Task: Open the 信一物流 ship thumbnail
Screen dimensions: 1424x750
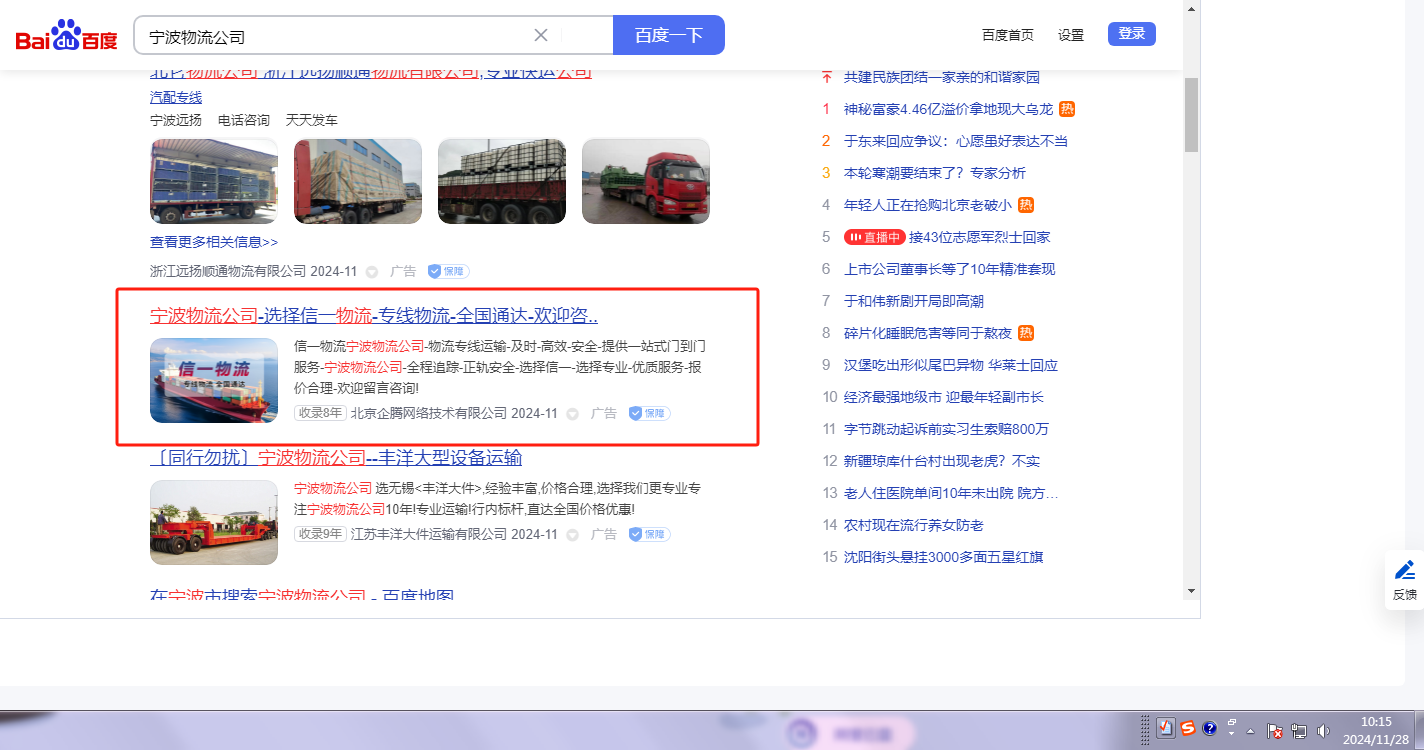Action: [x=214, y=380]
